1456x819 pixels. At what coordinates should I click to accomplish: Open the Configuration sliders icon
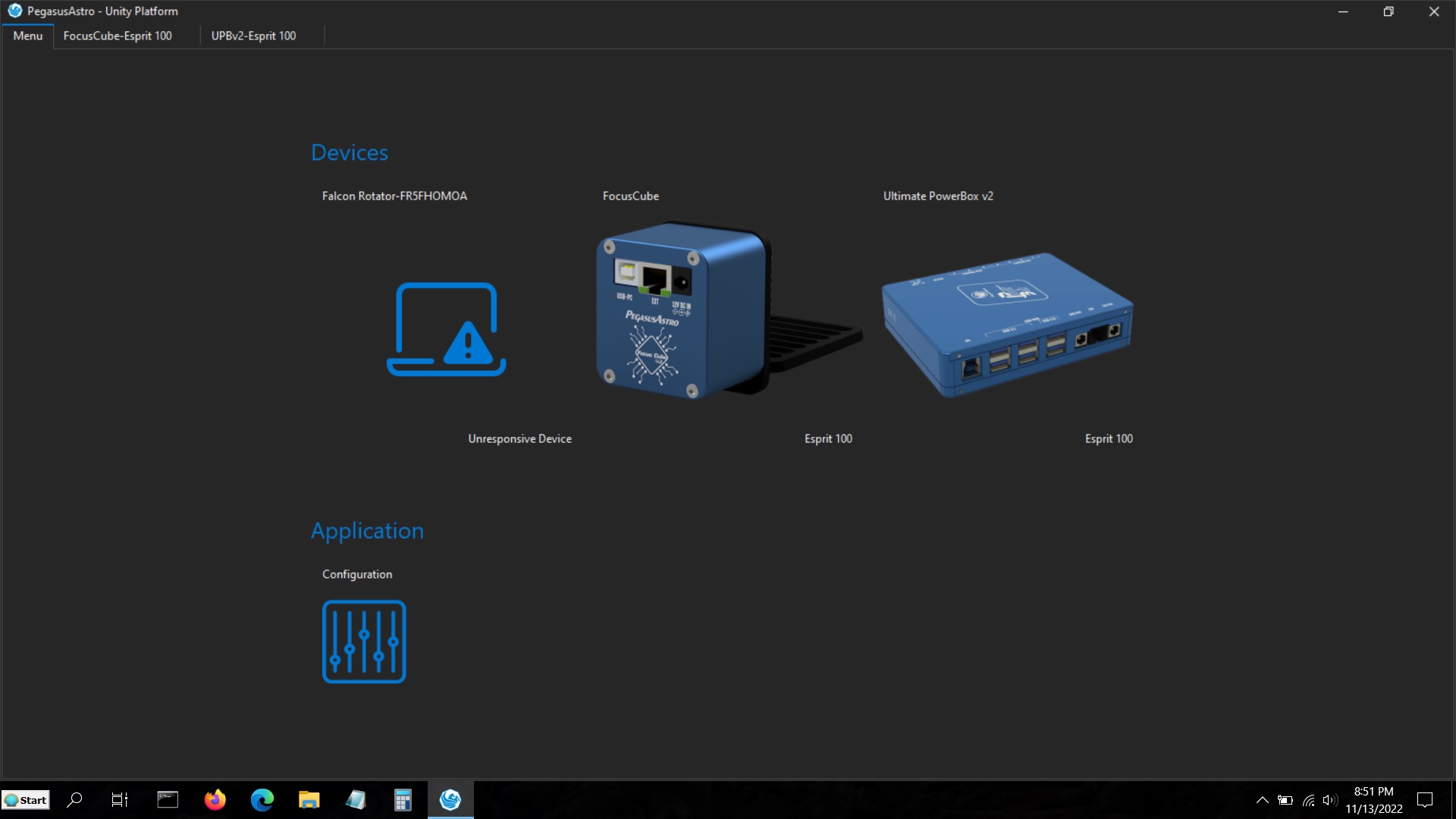(x=364, y=642)
